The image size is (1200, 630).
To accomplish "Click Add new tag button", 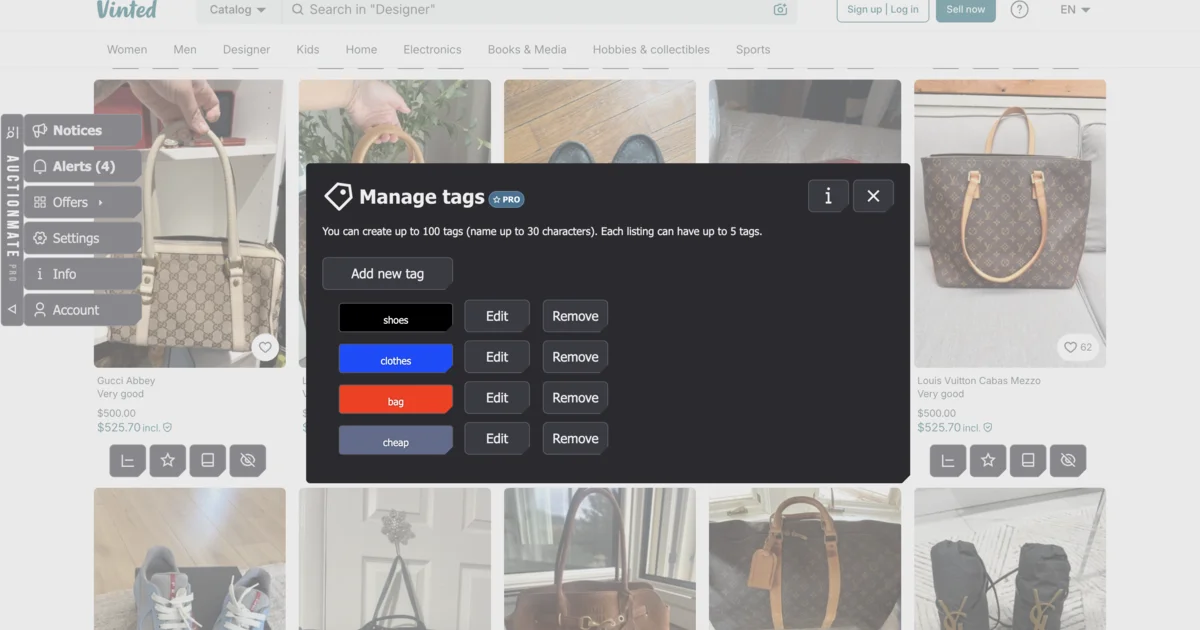I will (387, 274).
